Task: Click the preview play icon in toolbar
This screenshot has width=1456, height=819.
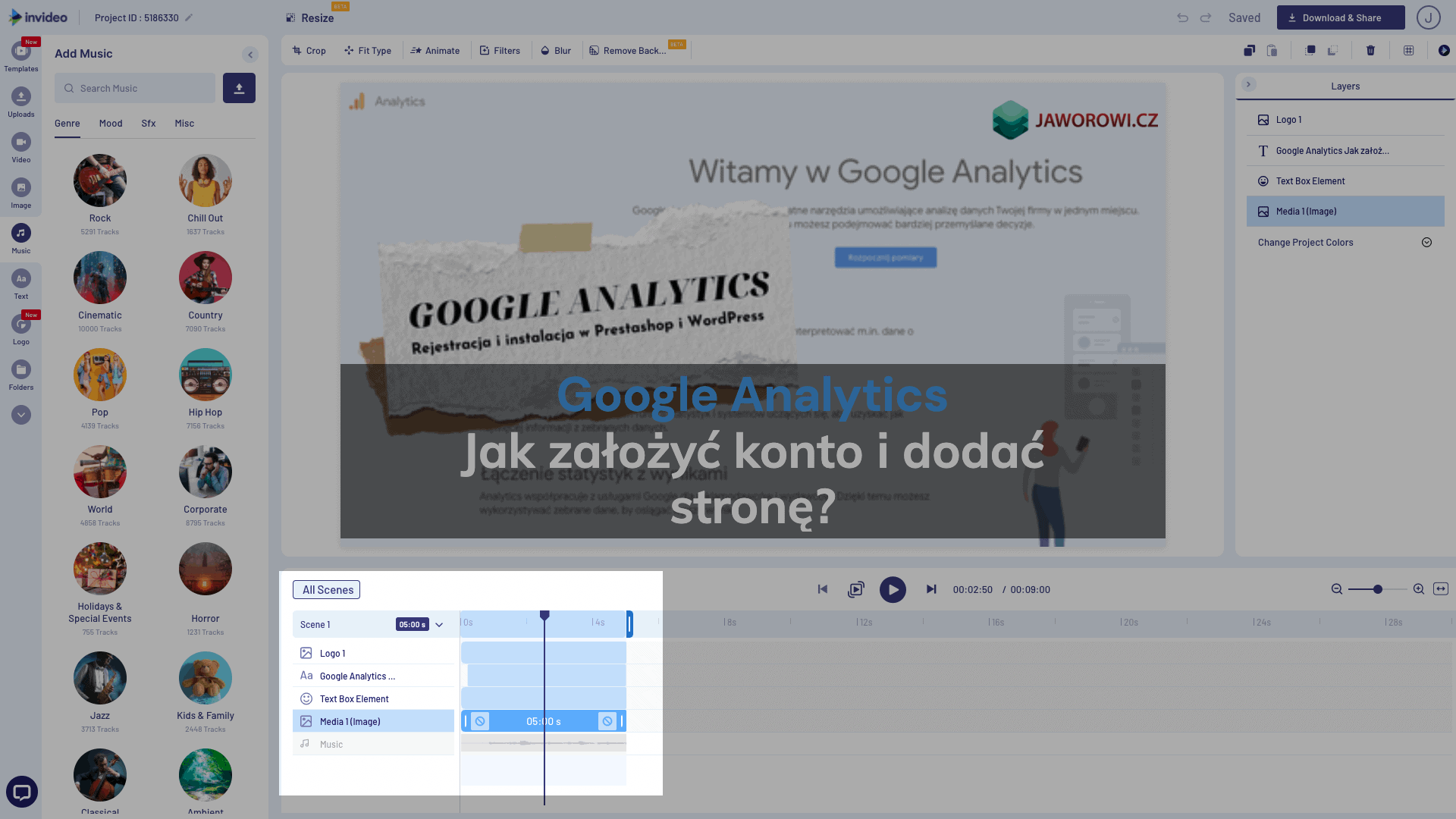Action: (x=1444, y=51)
